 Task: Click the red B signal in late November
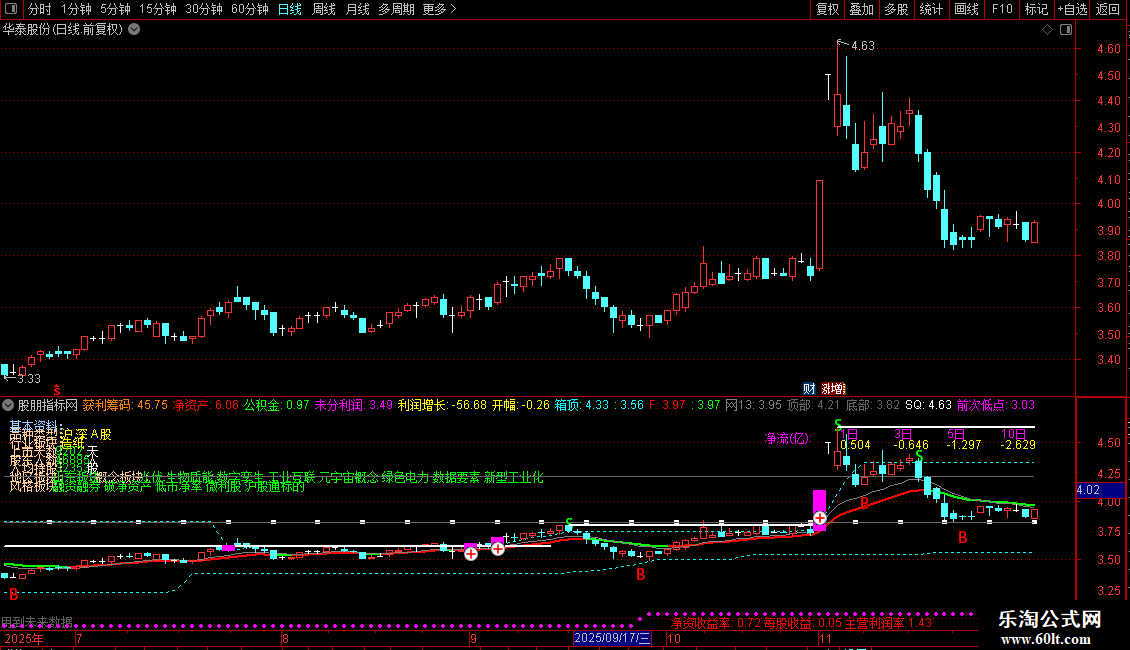962,538
